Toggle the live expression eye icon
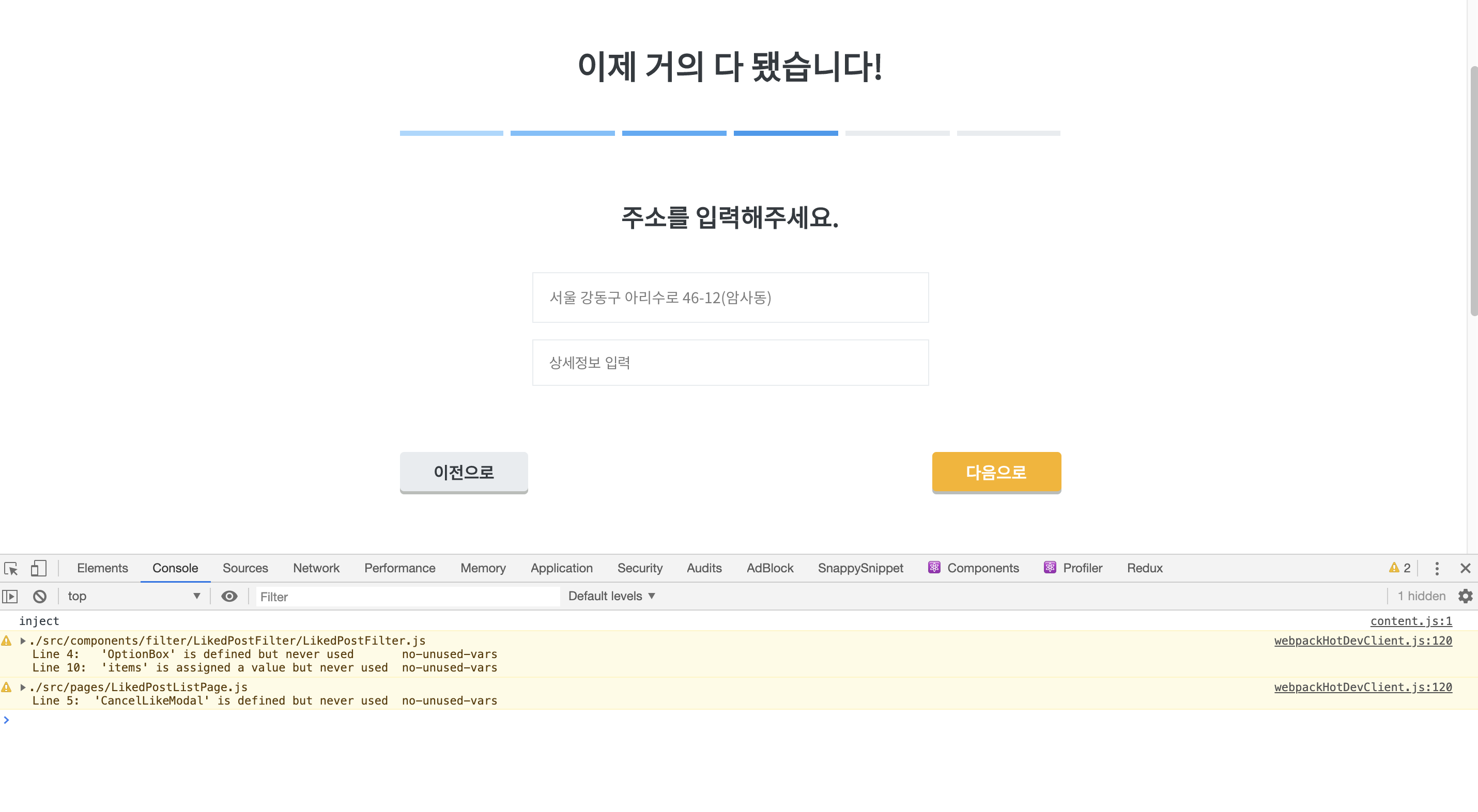This screenshot has height=812, width=1478. 229,597
